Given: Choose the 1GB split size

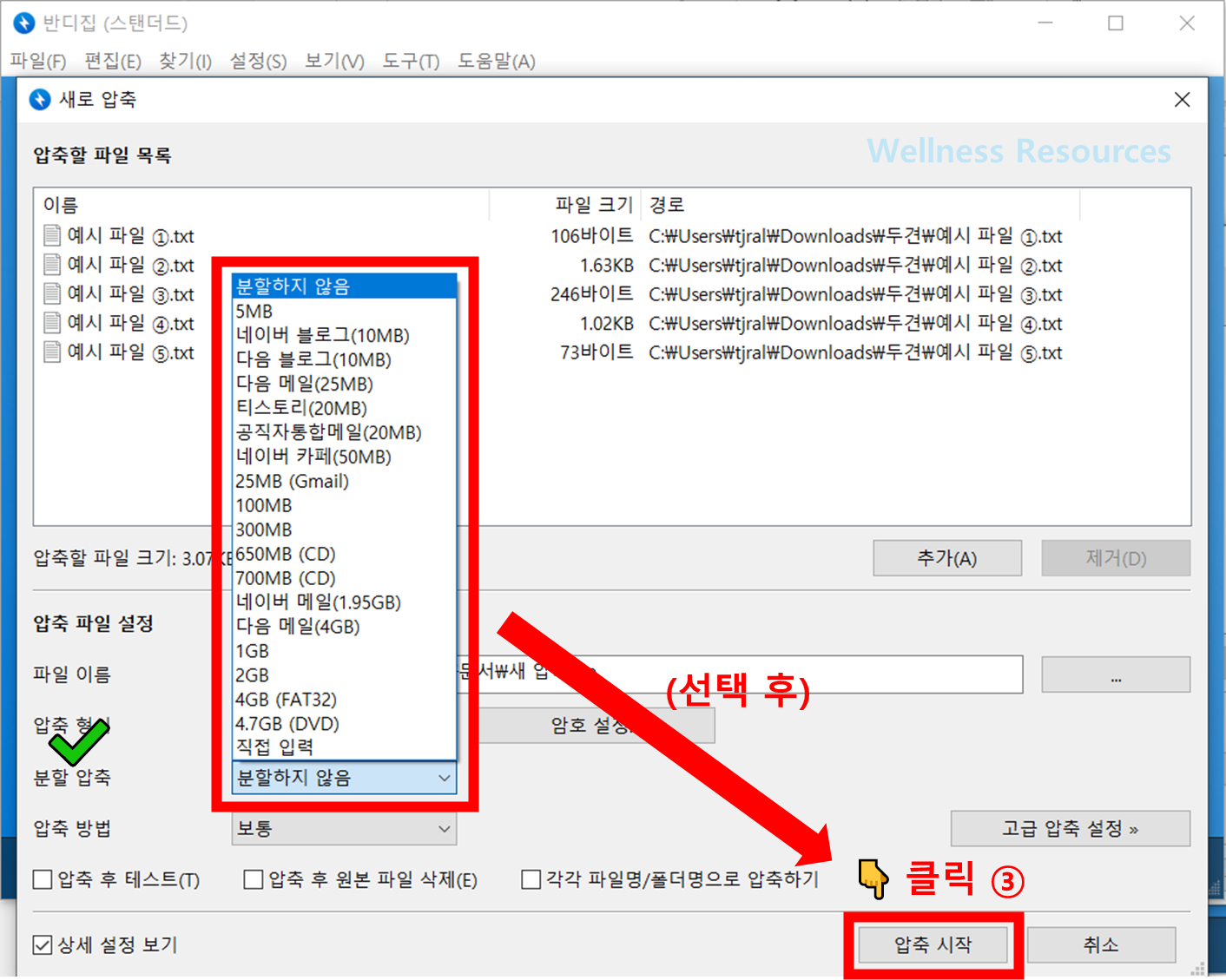Looking at the screenshot, I should (x=345, y=651).
